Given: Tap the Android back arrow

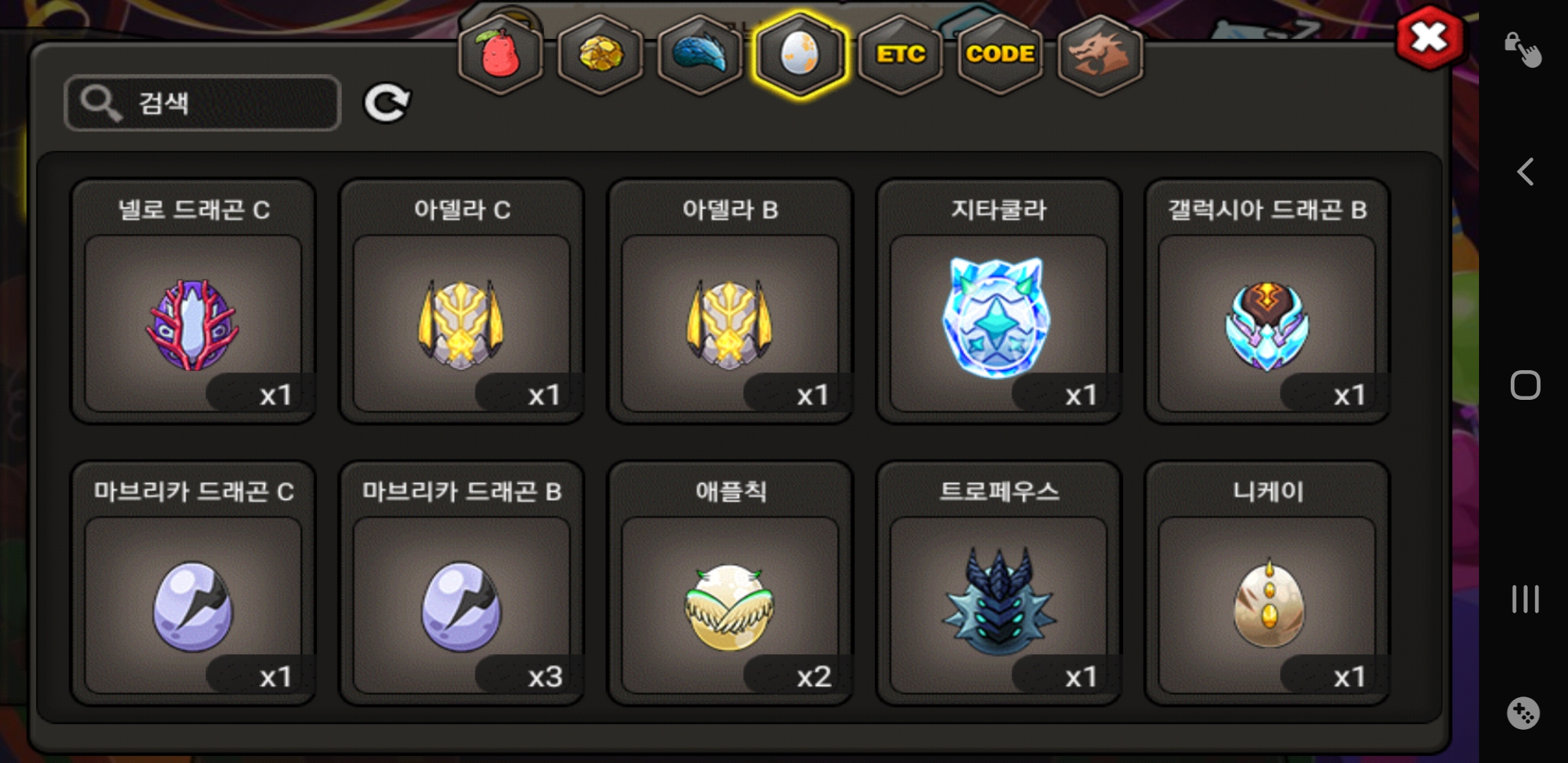Looking at the screenshot, I should pyautogui.click(x=1526, y=172).
